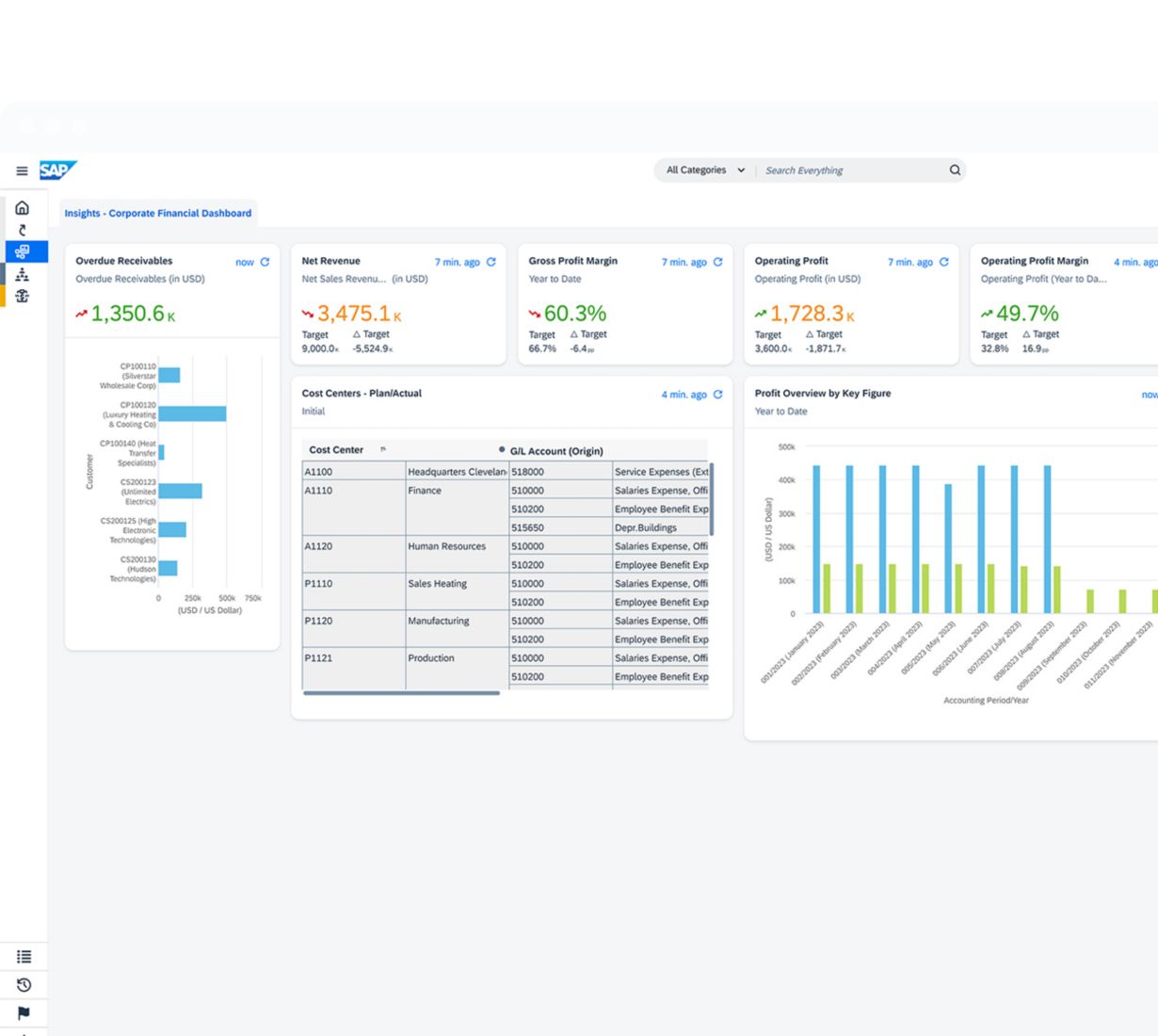Click the G/L Account (Origin) column header
This screenshot has height=1036, width=1158.
[x=555, y=451]
